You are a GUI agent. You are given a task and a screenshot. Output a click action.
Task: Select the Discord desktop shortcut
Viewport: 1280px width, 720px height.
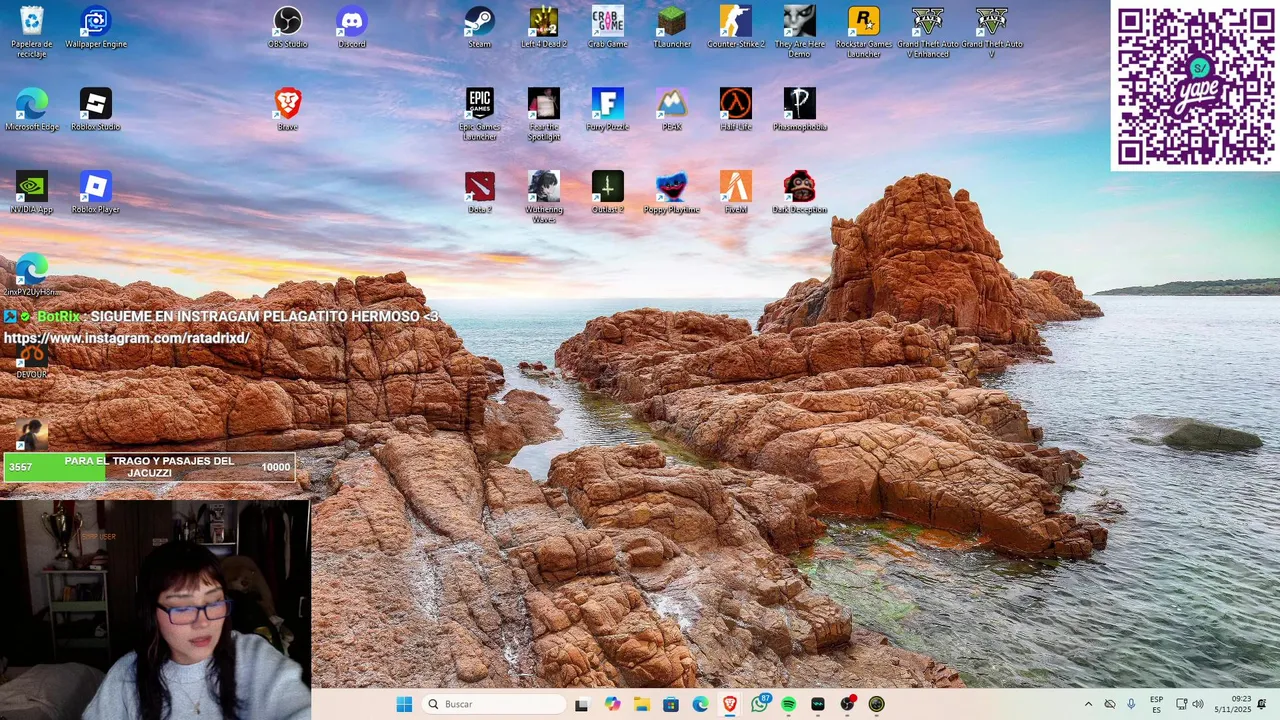click(x=352, y=27)
